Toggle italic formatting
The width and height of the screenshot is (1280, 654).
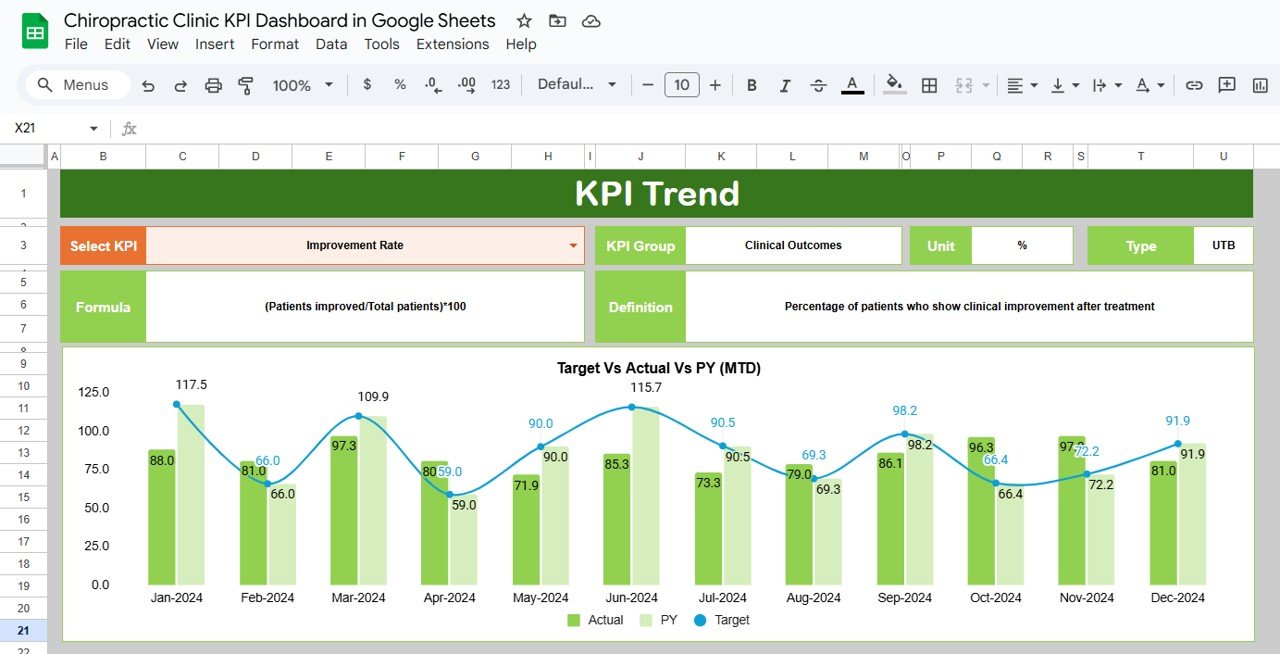tap(785, 86)
